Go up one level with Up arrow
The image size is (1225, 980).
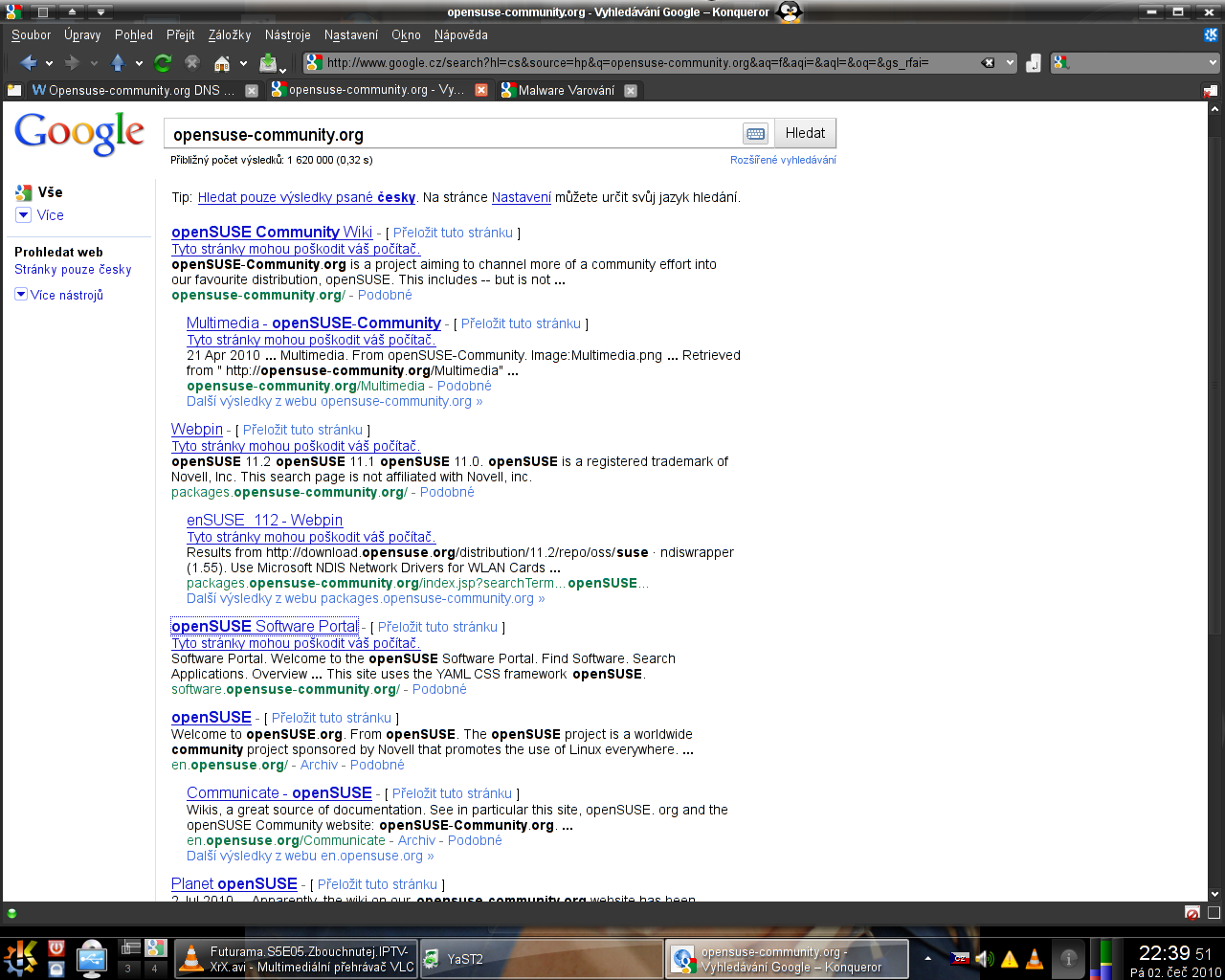point(118,63)
